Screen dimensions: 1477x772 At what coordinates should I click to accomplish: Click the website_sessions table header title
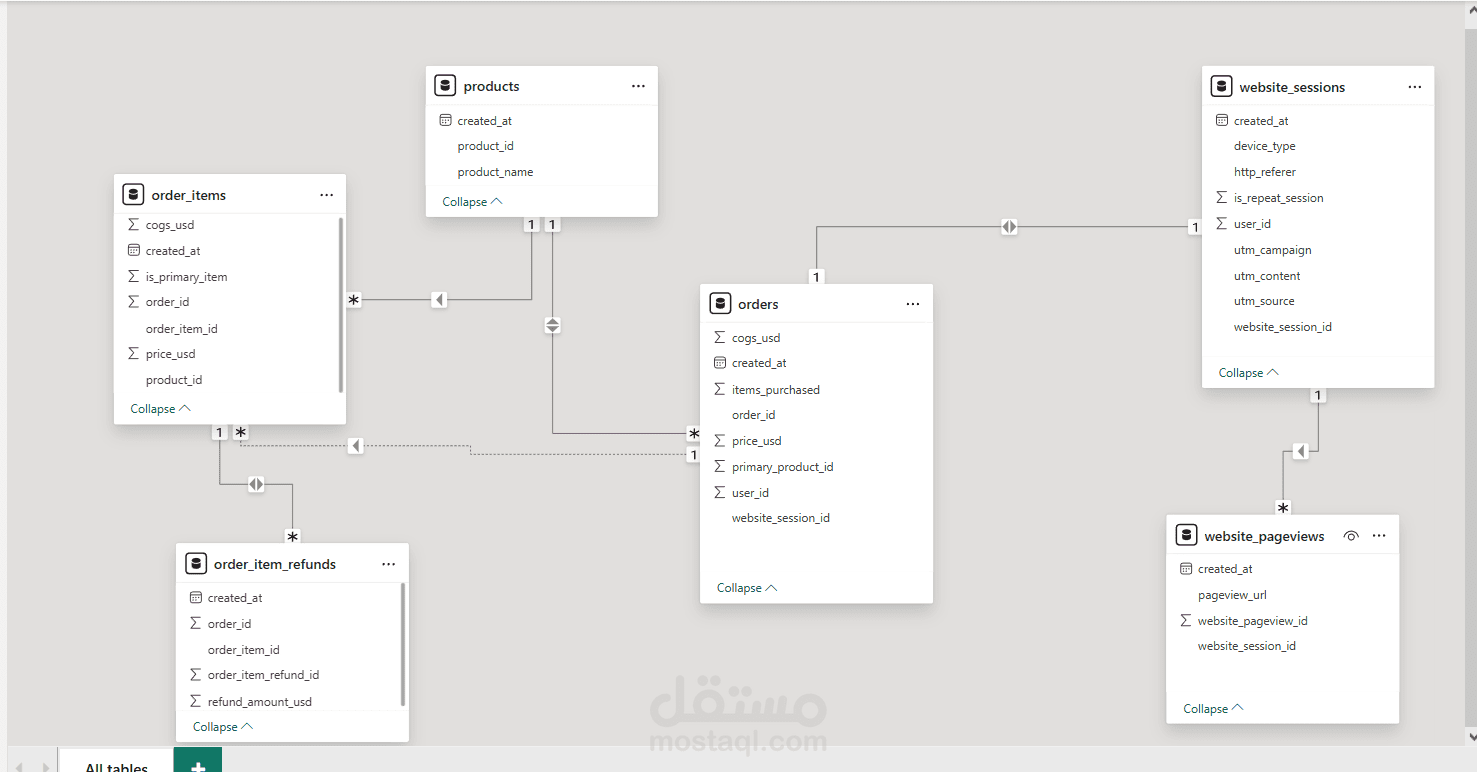(1292, 87)
